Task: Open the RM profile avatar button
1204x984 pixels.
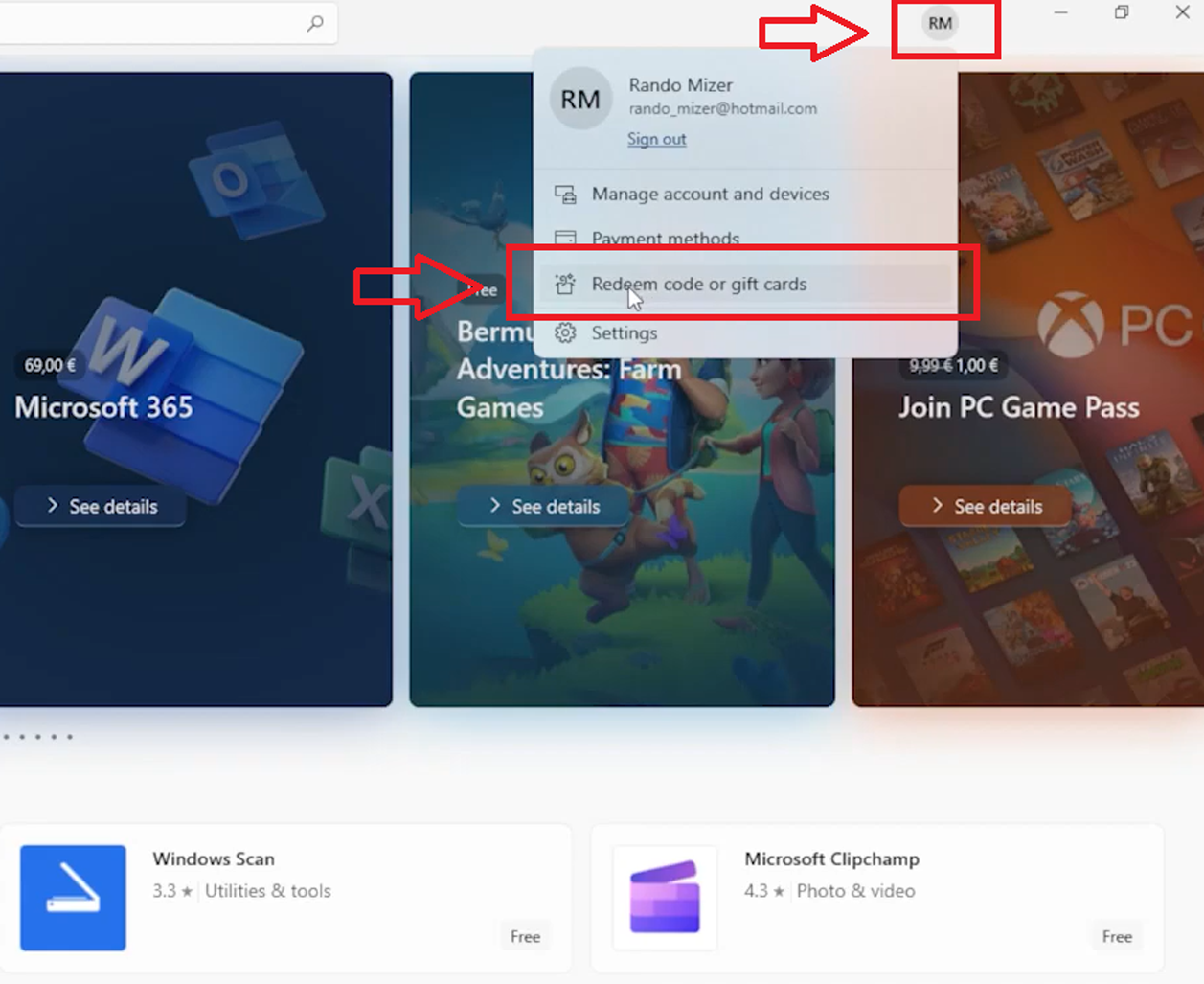Action: 940,23
